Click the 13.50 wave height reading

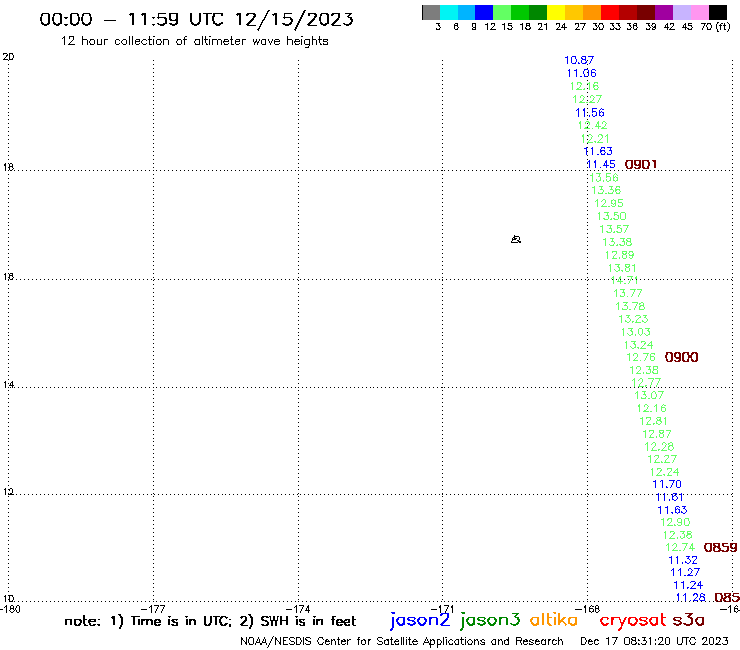[x=612, y=216]
